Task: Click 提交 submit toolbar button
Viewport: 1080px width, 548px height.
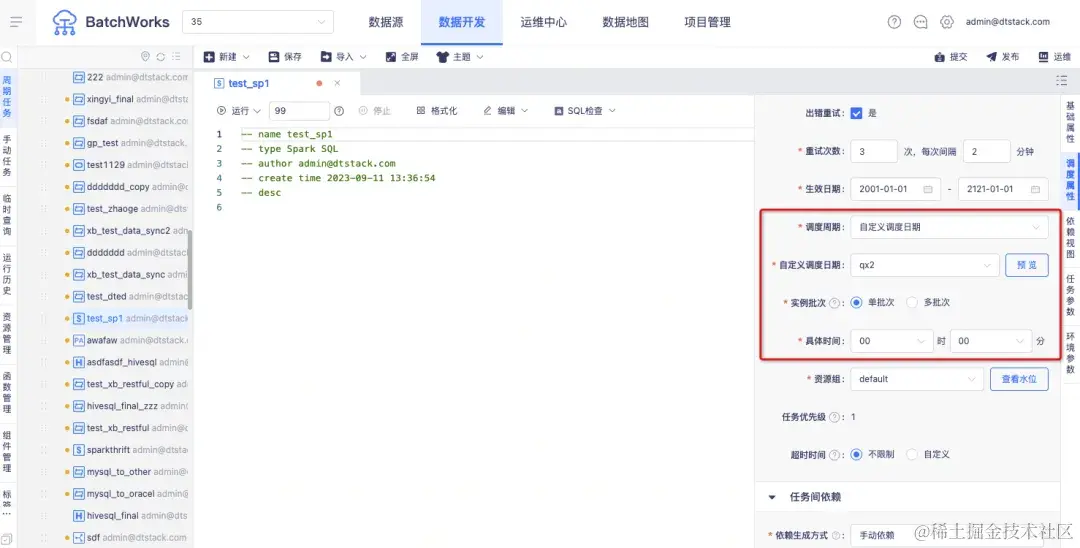Action: [x=951, y=57]
